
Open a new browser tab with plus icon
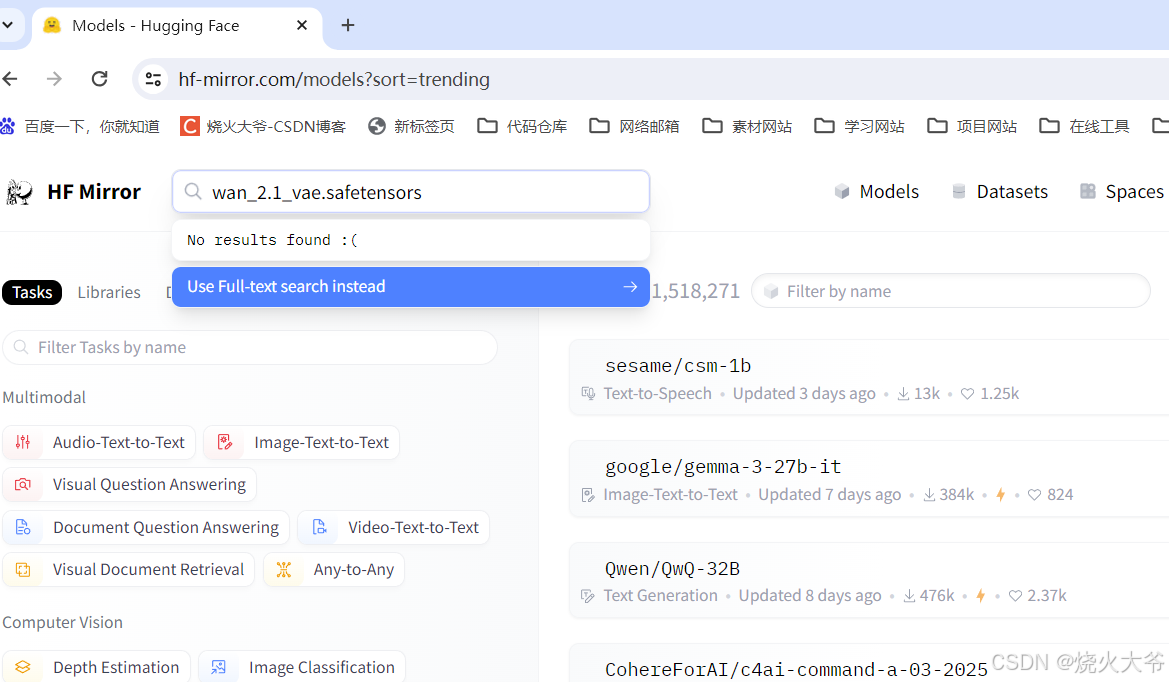click(x=347, y=25)
